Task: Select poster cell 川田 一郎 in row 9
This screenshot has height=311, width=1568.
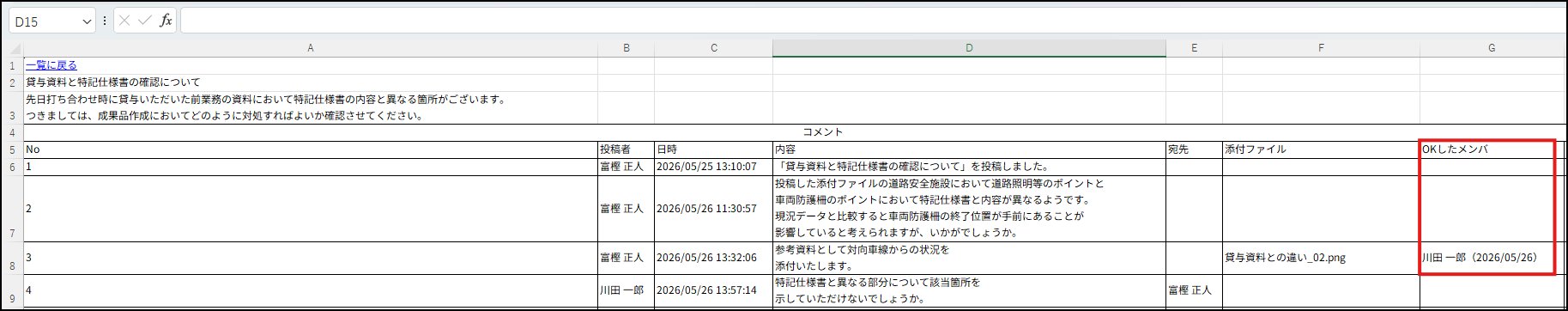Action: (627, 290)
